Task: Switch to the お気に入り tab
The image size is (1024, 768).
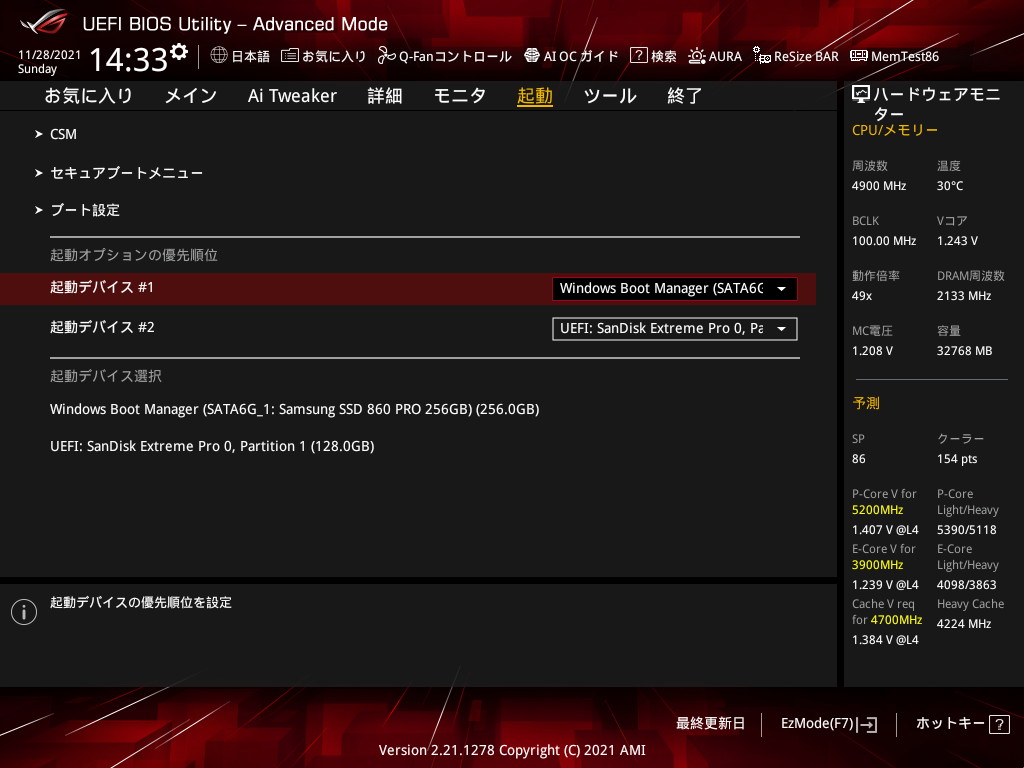Action: (x=89, y=96)
